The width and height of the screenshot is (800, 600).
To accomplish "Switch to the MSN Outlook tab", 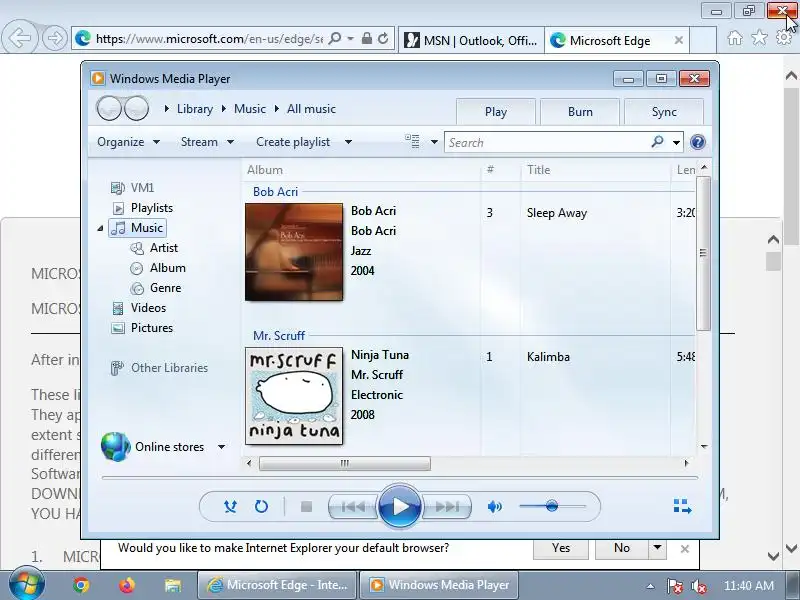I will coord(471,40).
